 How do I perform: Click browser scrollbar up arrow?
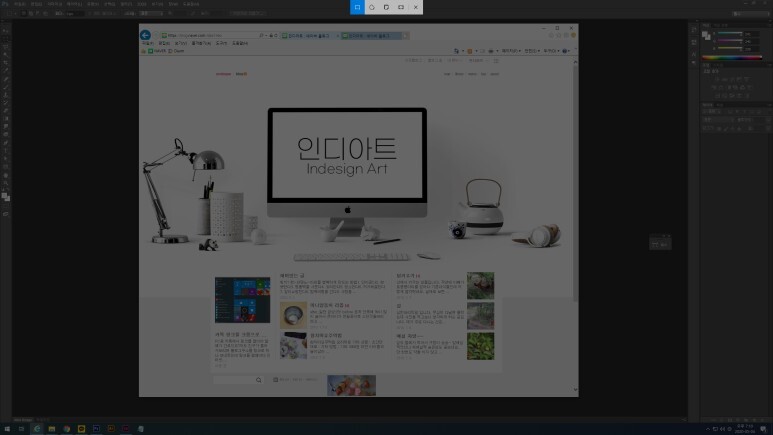click(575, 62)
